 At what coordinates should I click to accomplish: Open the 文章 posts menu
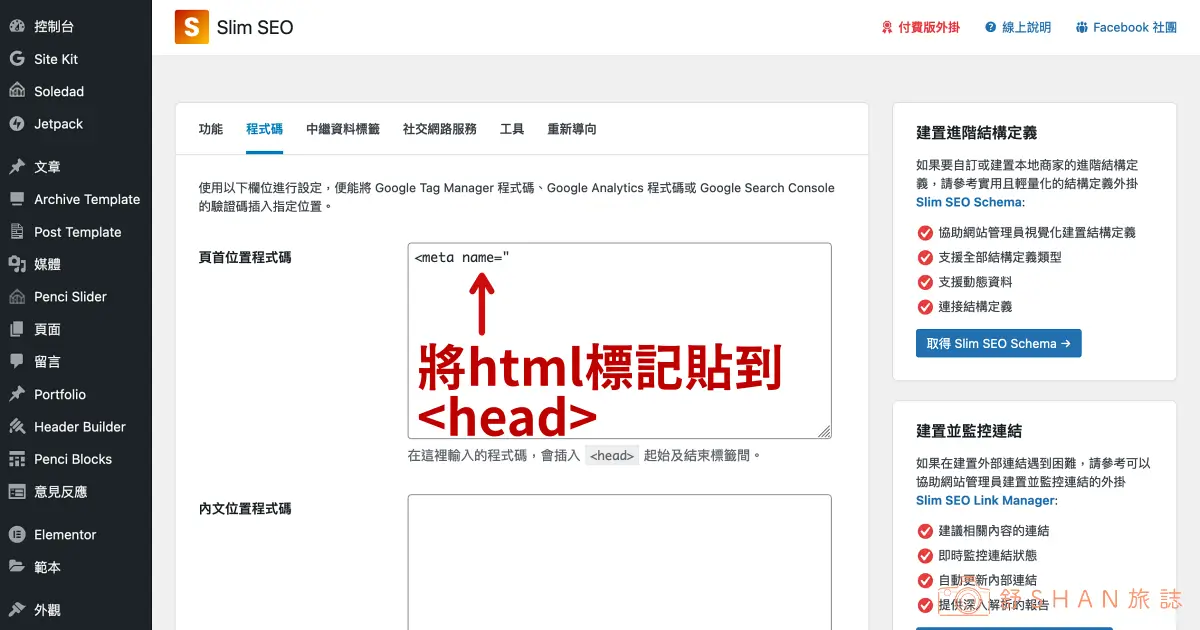(76, 167)
